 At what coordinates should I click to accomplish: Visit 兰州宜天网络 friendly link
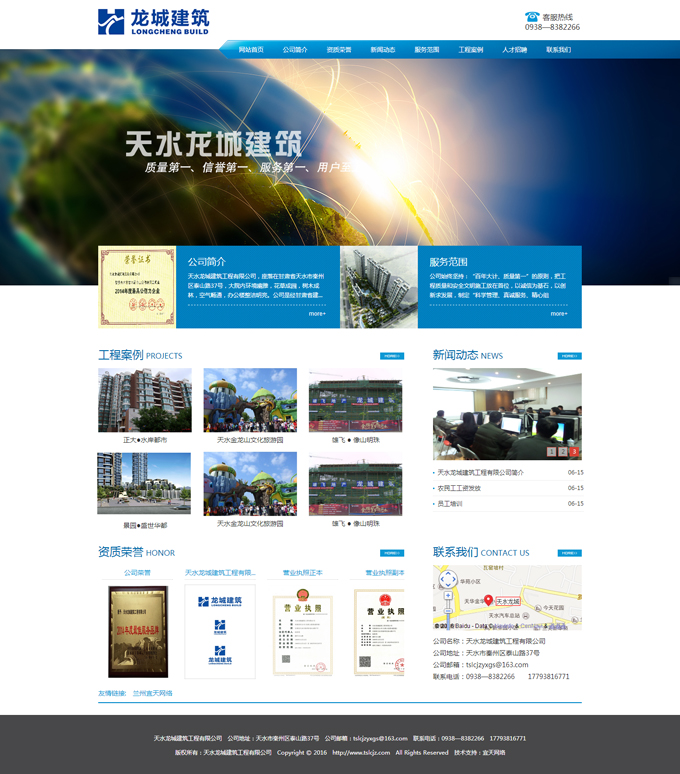tap(149, 693)
